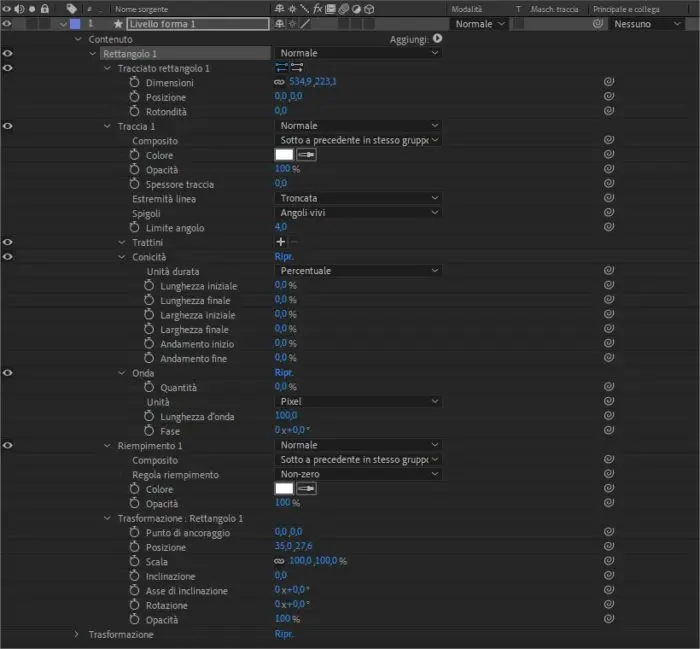
Task: Click the Livello forma 1 layer name field
Action: coord(198,24)
